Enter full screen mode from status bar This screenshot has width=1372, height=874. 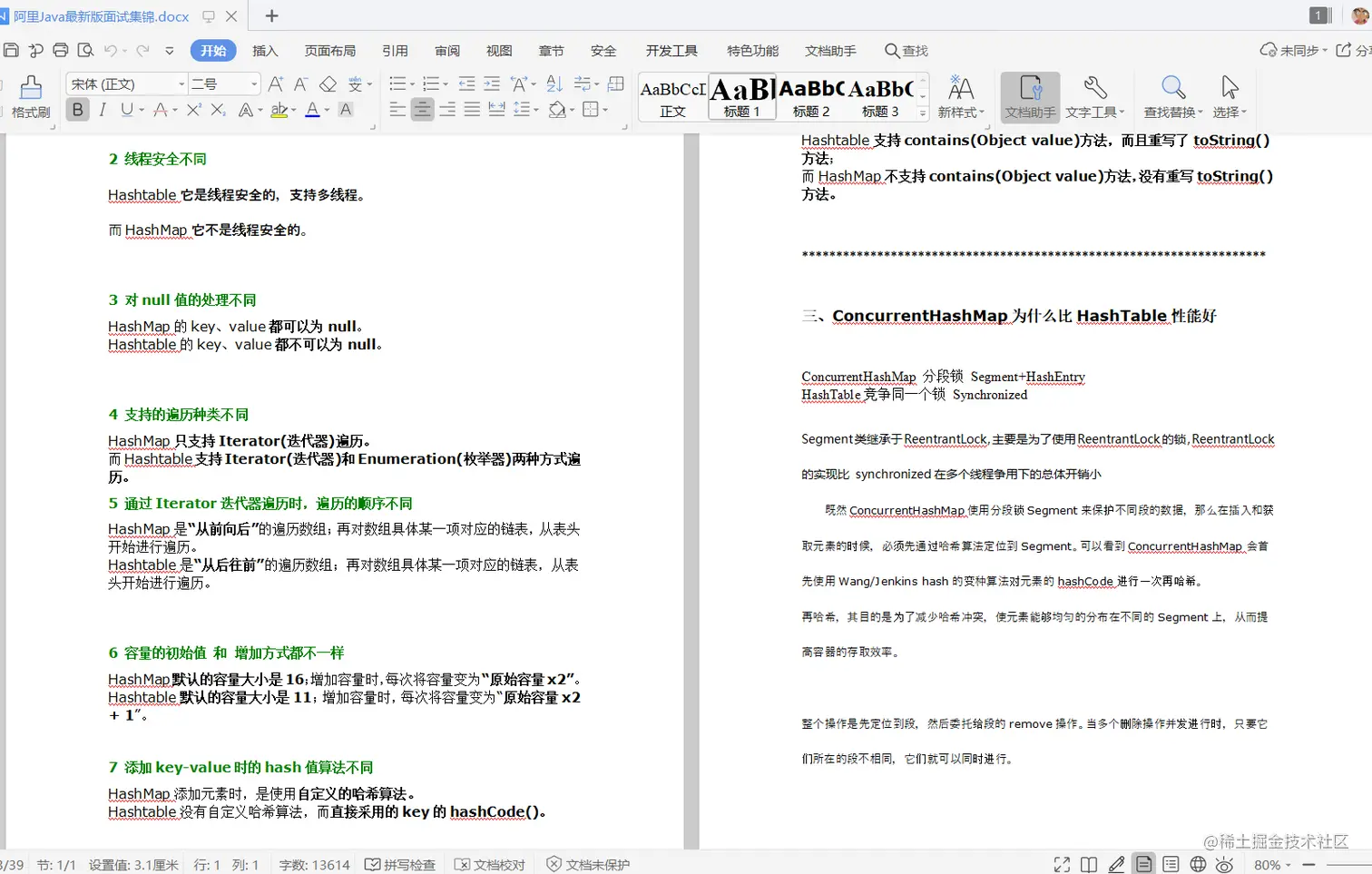pos(1062,864)
